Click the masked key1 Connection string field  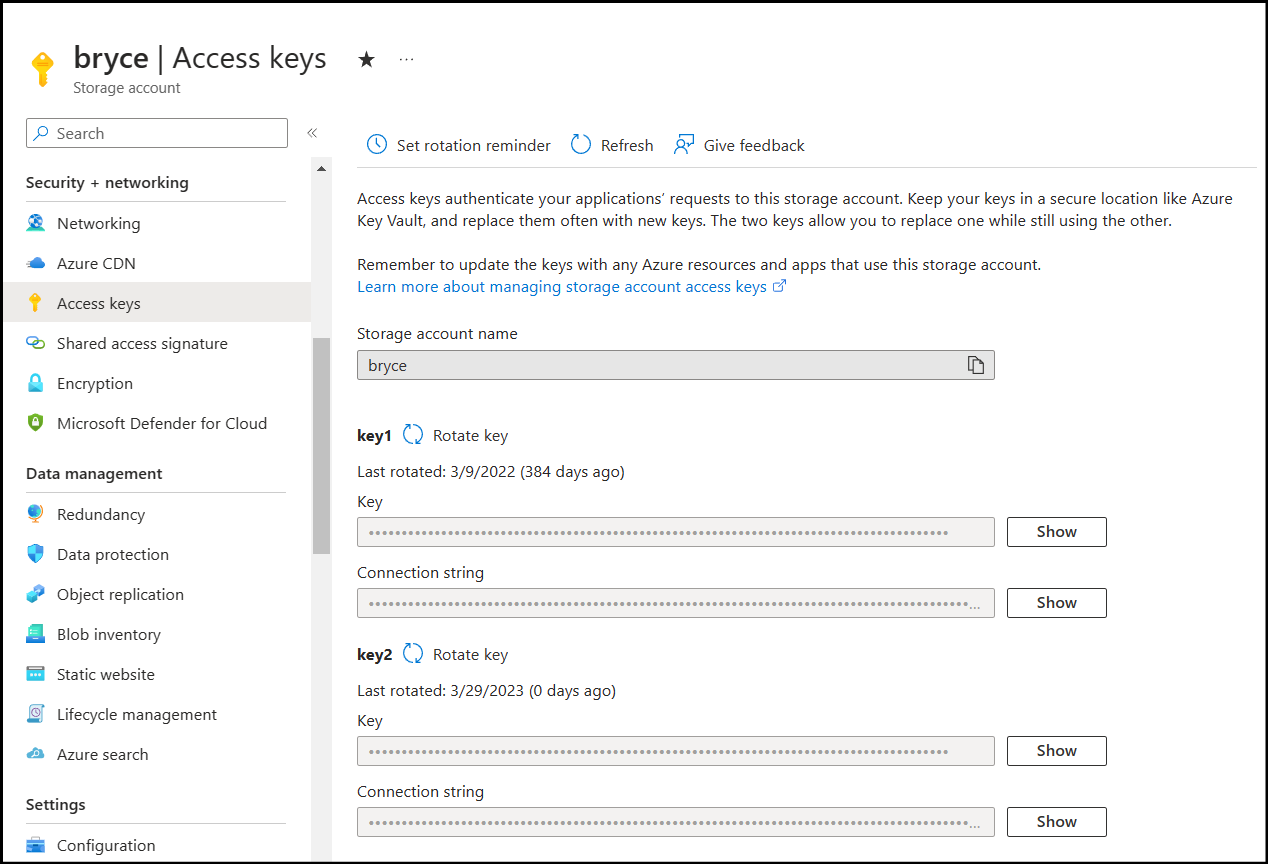676,603
